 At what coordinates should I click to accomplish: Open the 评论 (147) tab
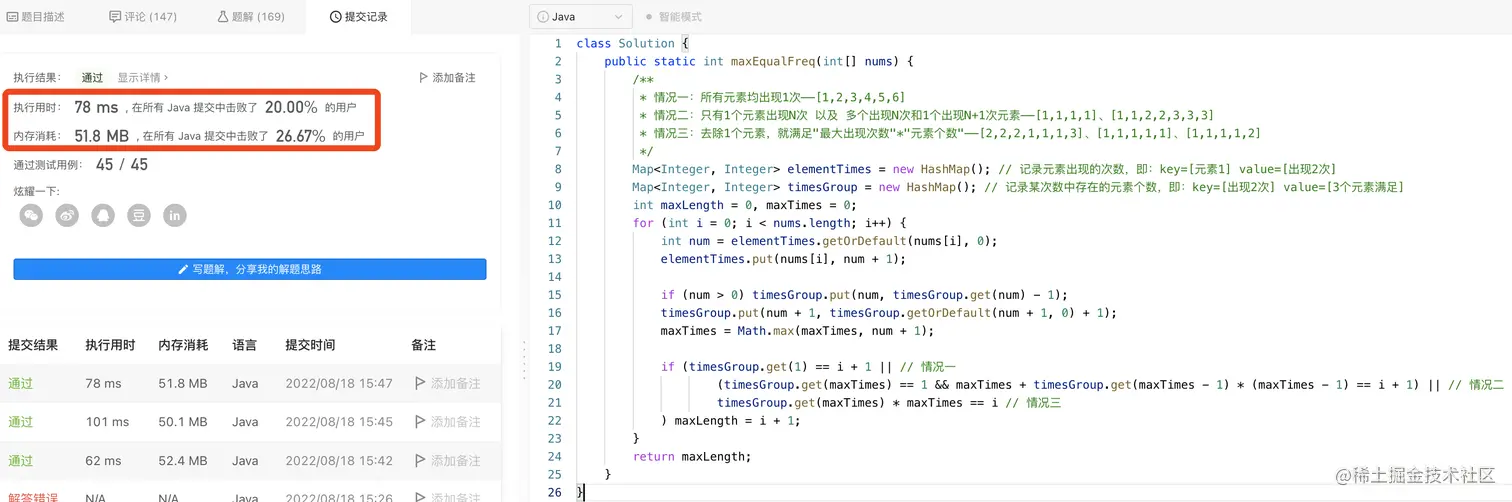pos(144,17)
